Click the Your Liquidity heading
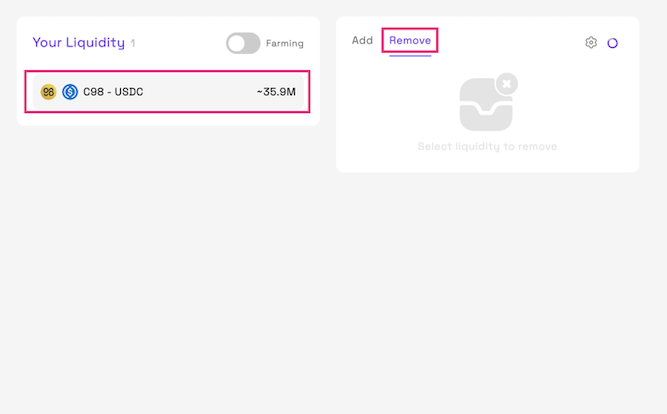The height and width of the screenshot is (414, 667). click(78, 43)
